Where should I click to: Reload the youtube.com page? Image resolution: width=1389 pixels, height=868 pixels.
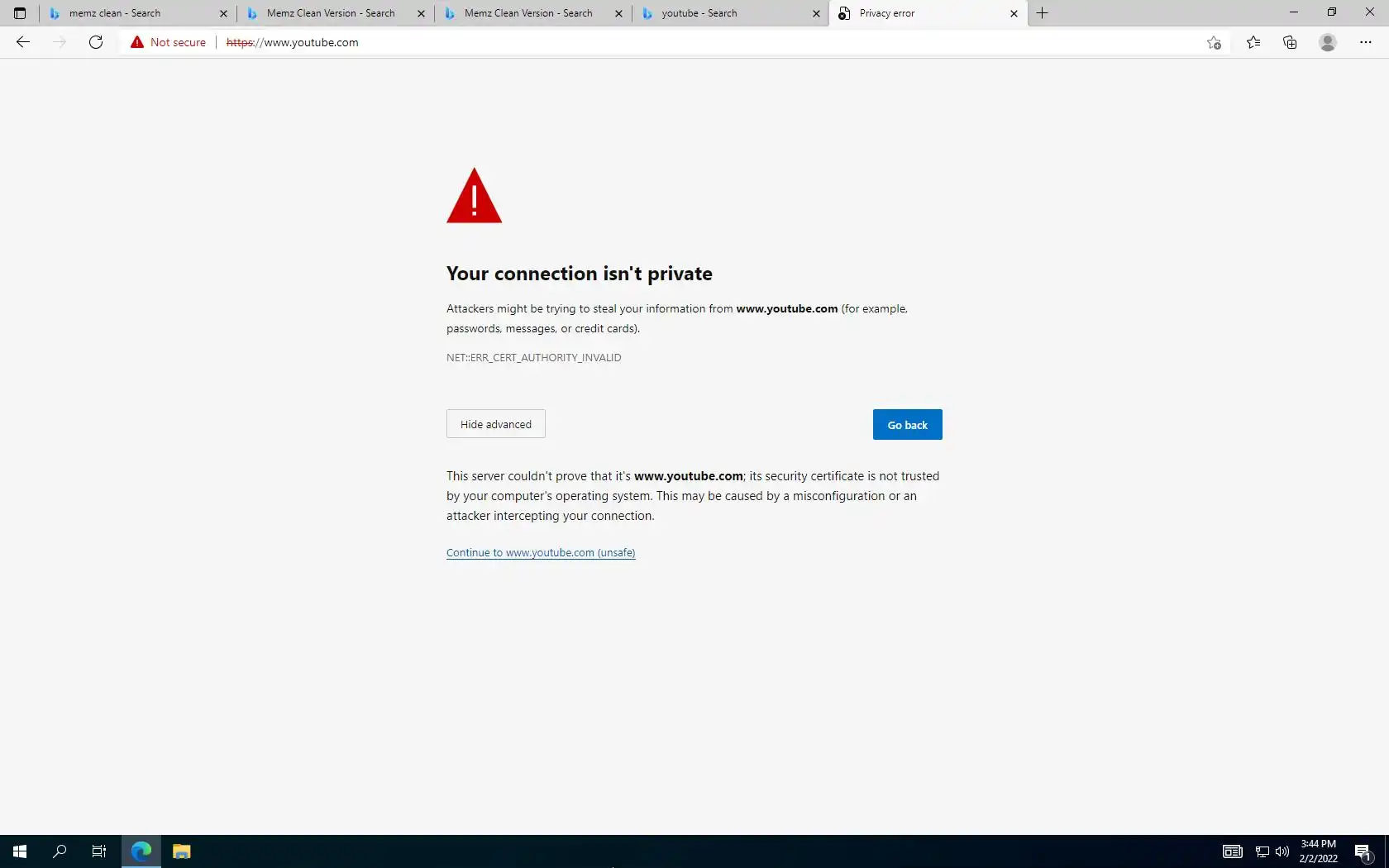(x=96, y=42)
